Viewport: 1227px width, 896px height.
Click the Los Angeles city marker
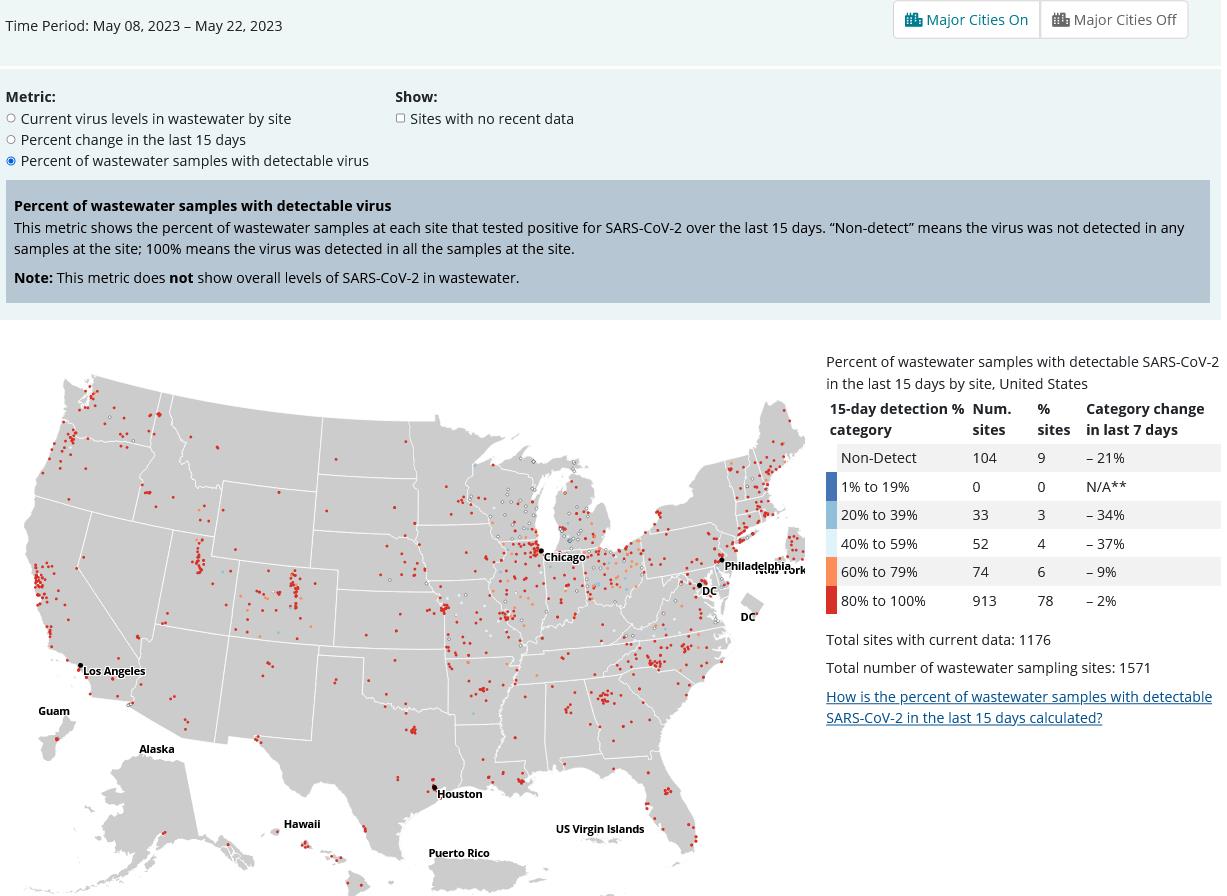pos(80,665)
